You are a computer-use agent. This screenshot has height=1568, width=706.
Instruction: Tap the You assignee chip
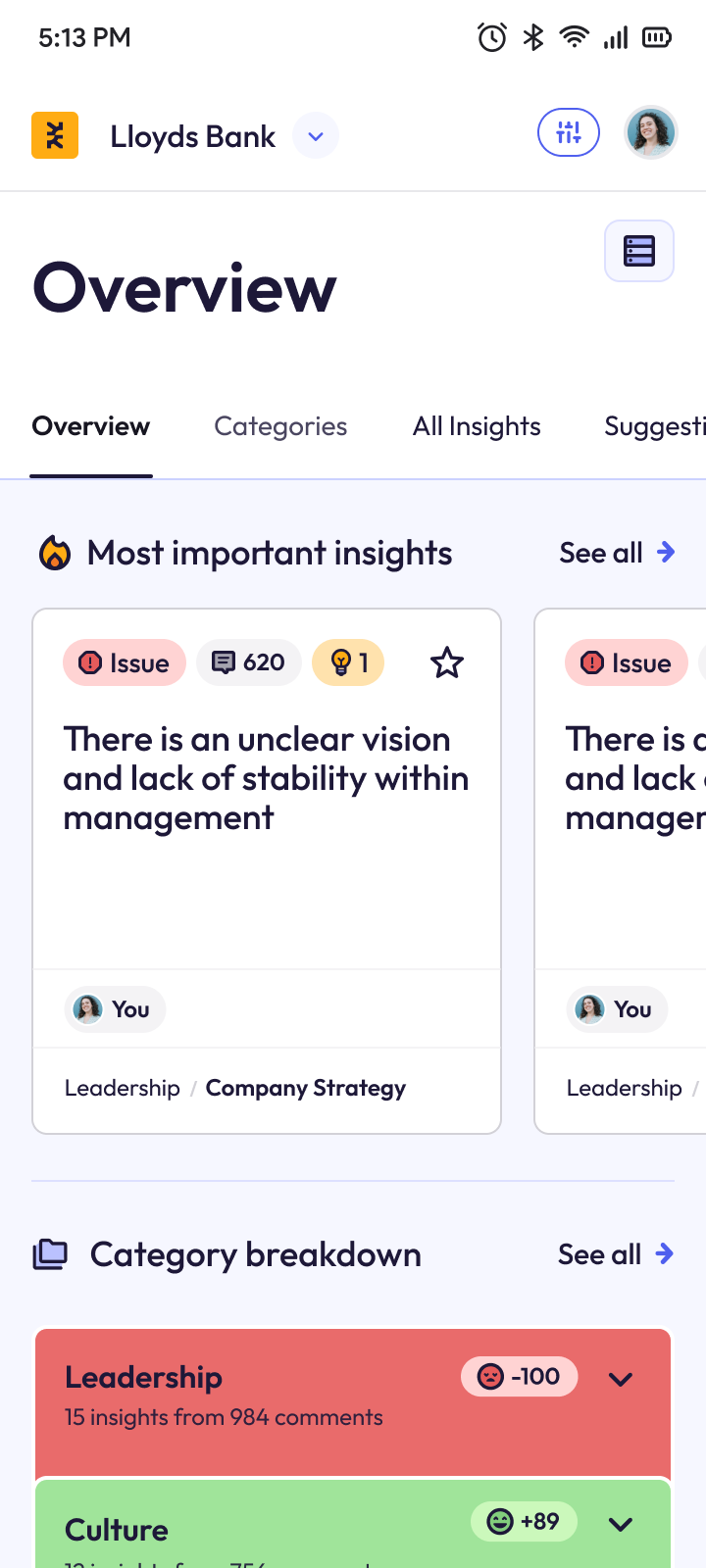click(x=115, y=1009)
